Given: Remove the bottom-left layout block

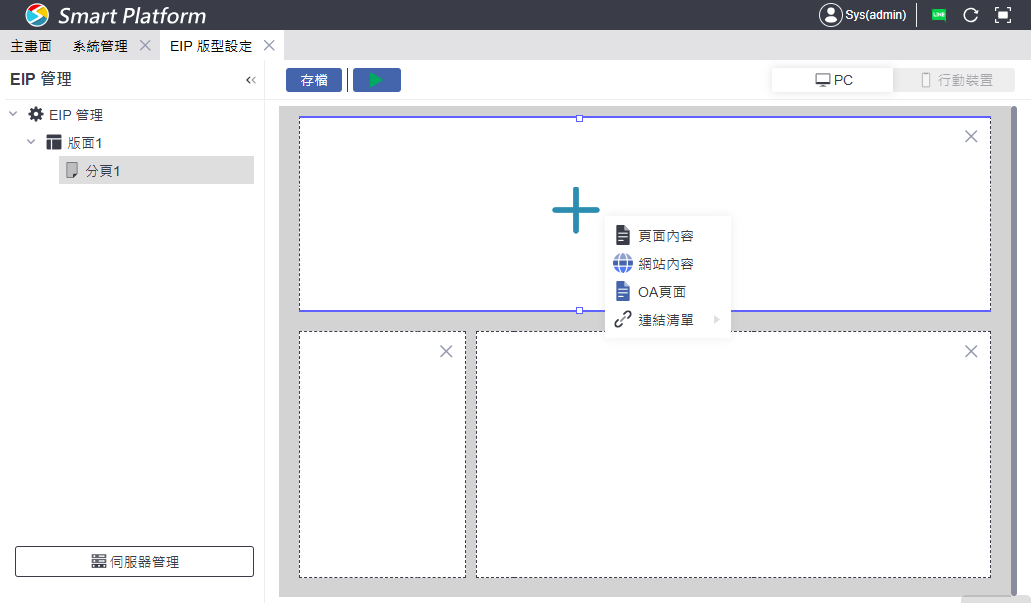Looking at the screenshot, I should coord(446,351).
